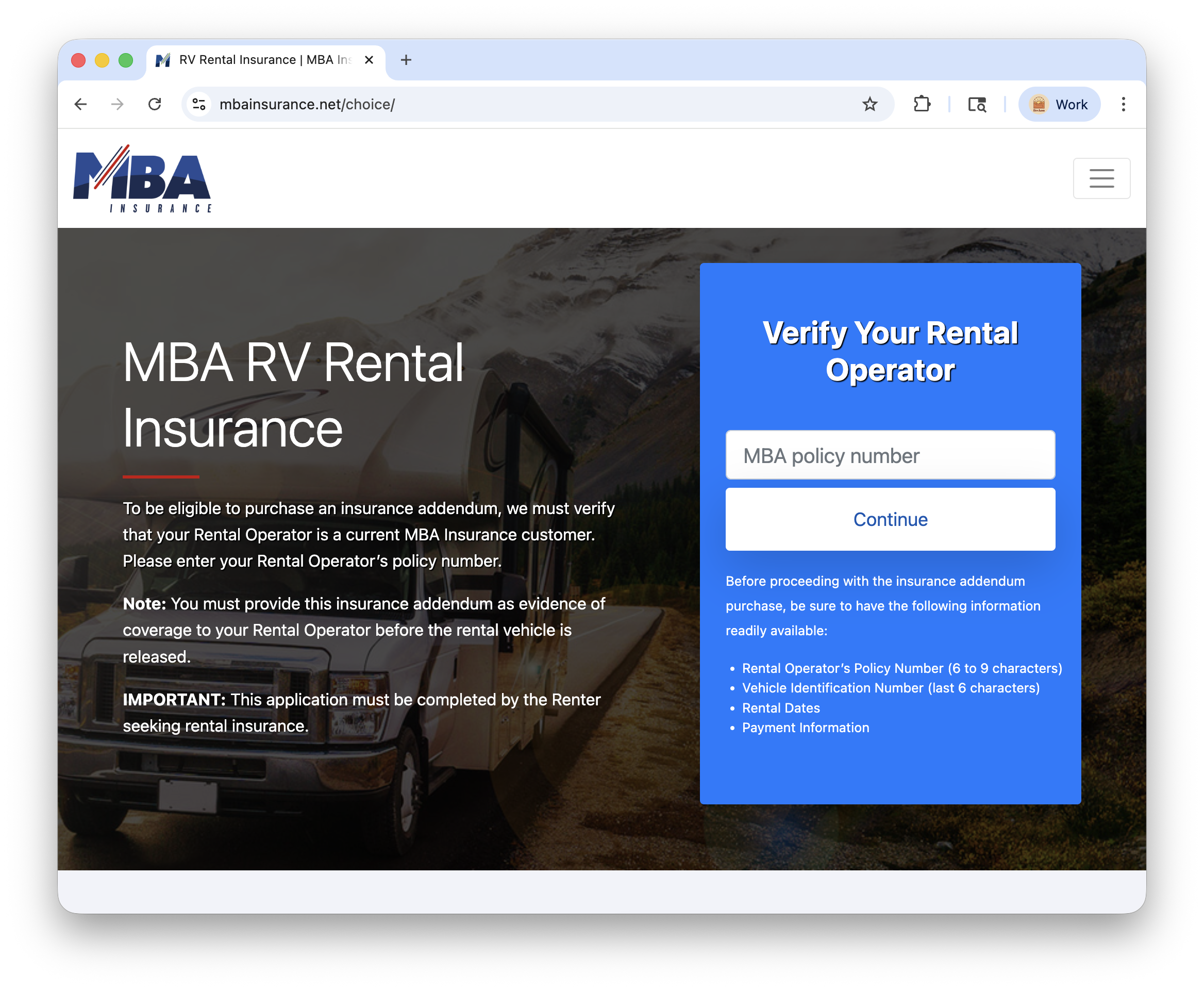This screenshot has width=1204, height=990.
Task: Click the tab search icon in toolbar
Action: click(977, 104)
